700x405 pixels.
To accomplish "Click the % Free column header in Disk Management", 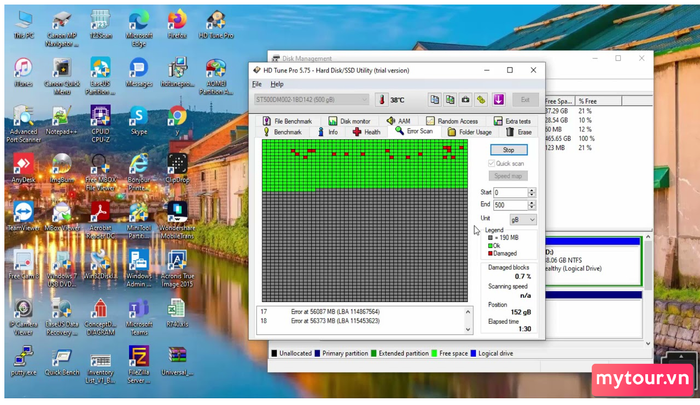I will pyautogui.click(x=598, y=101).
